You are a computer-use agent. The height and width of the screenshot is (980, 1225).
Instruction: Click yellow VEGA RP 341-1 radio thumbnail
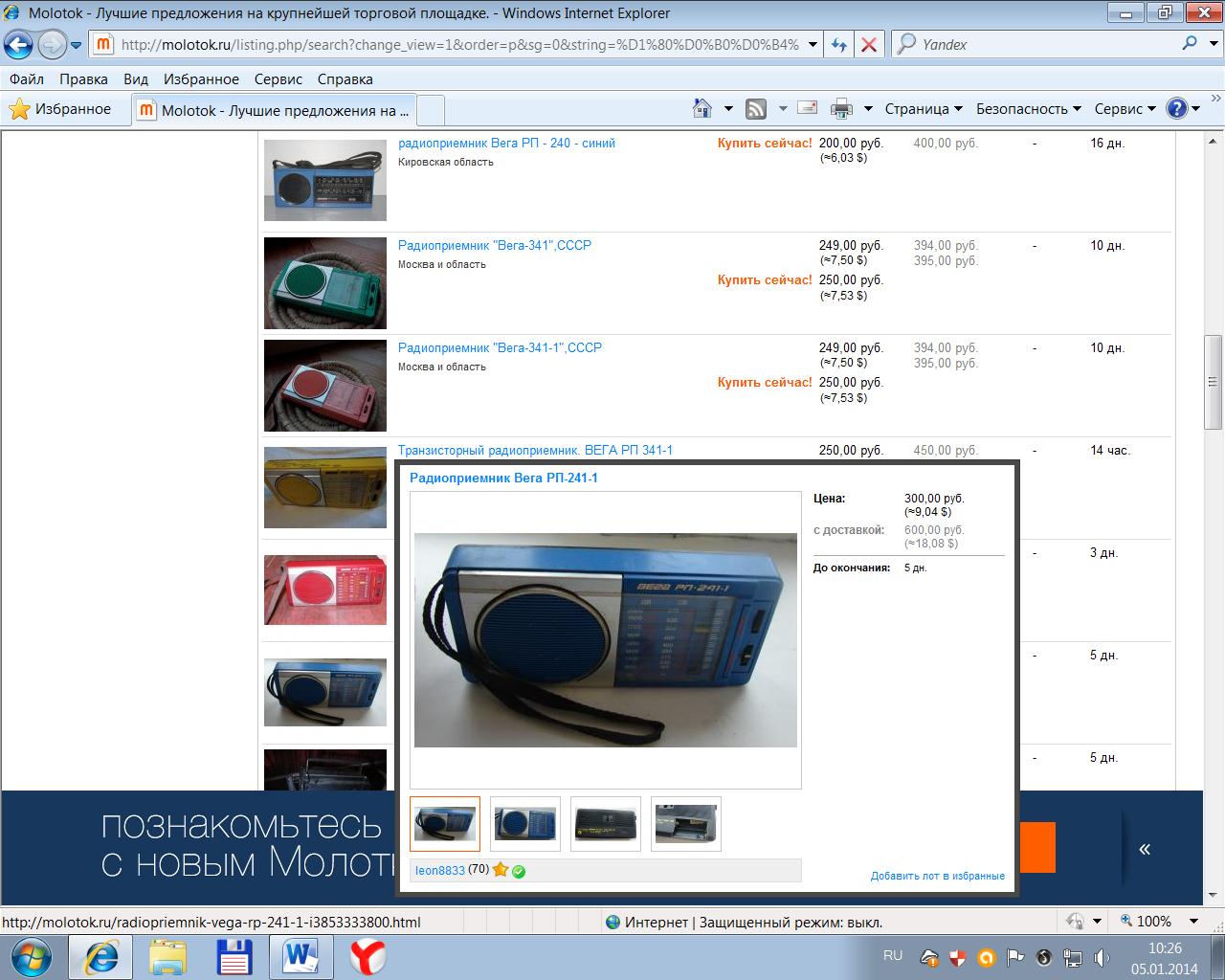coord(325,487)
